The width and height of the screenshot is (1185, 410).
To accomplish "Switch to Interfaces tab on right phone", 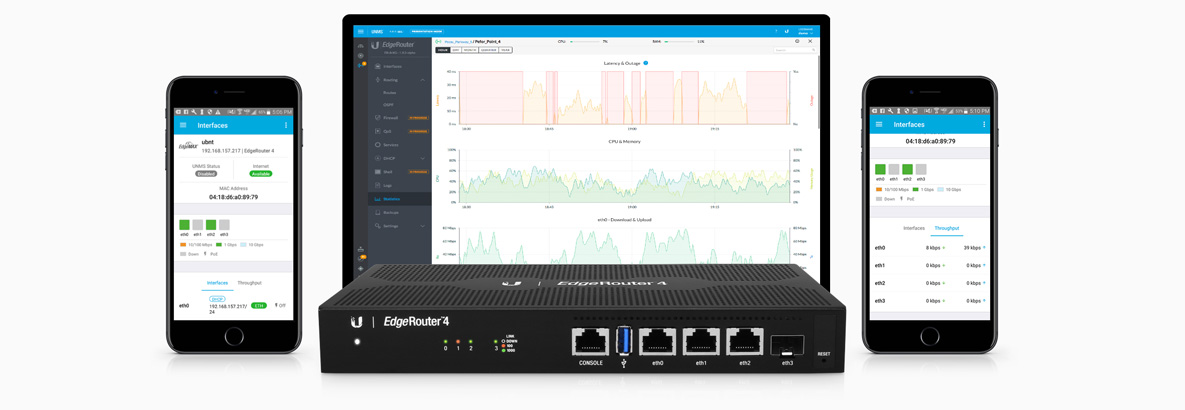I will click(914, 227).
